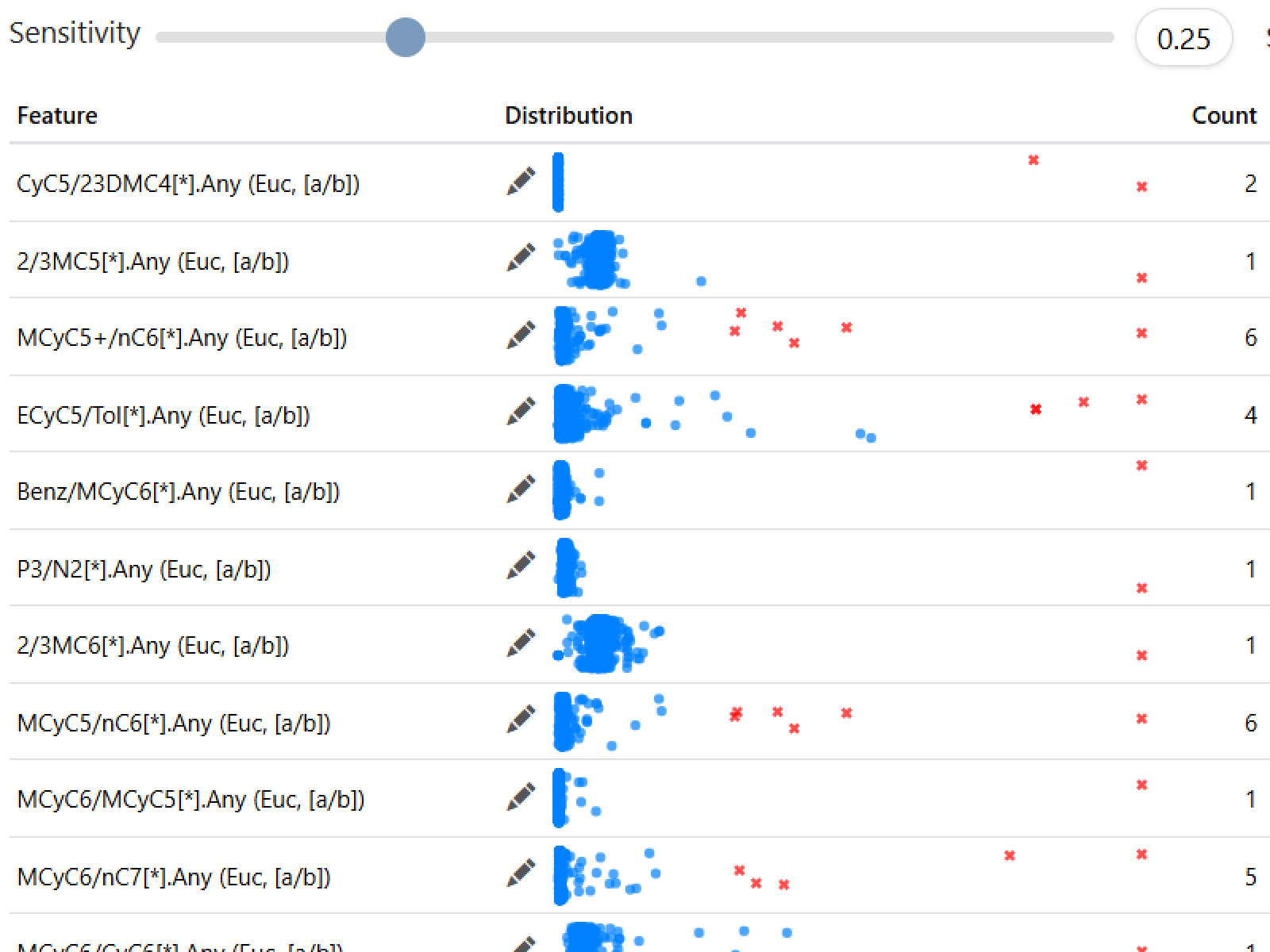Click the Count column header
The width and height of the screenshot is (1270, 952).
pos(1224,116)
